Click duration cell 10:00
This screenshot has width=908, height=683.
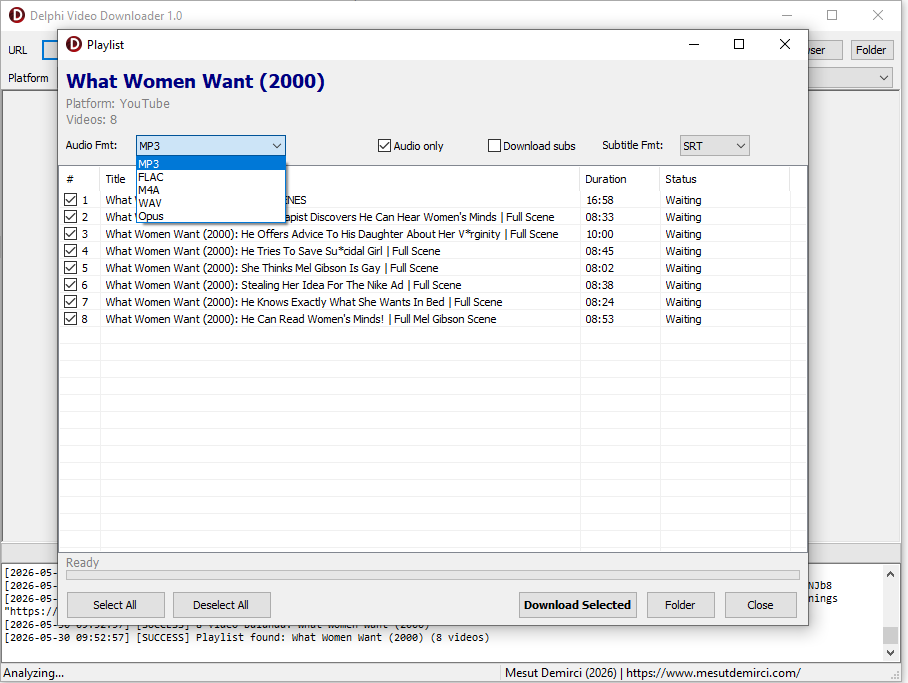pyautogui.click(x=599, y=234)
